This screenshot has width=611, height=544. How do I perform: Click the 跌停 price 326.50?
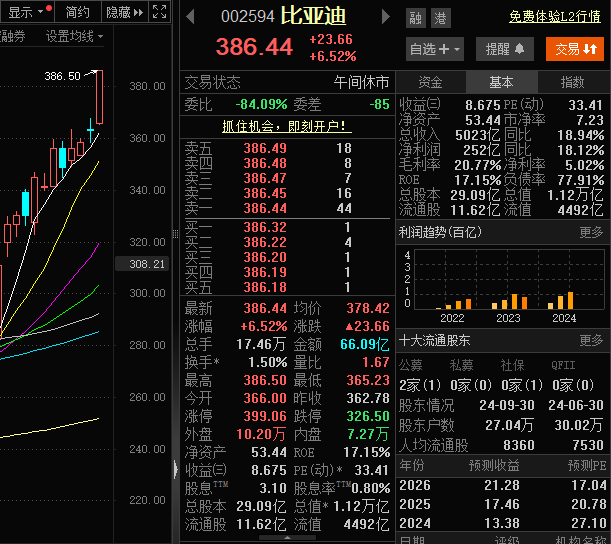(x=368, y=417)
